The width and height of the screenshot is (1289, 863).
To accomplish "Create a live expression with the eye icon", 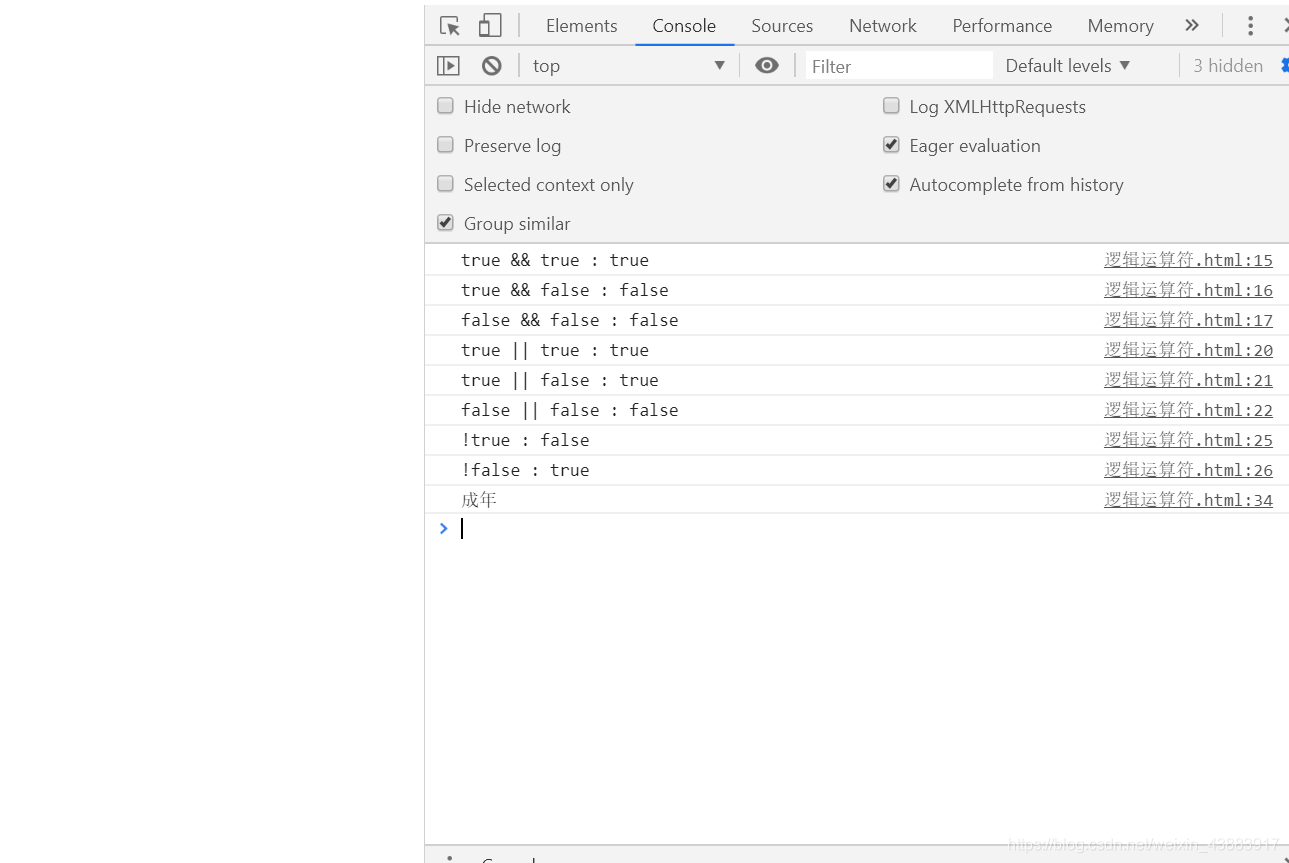I will pos(767,66).
